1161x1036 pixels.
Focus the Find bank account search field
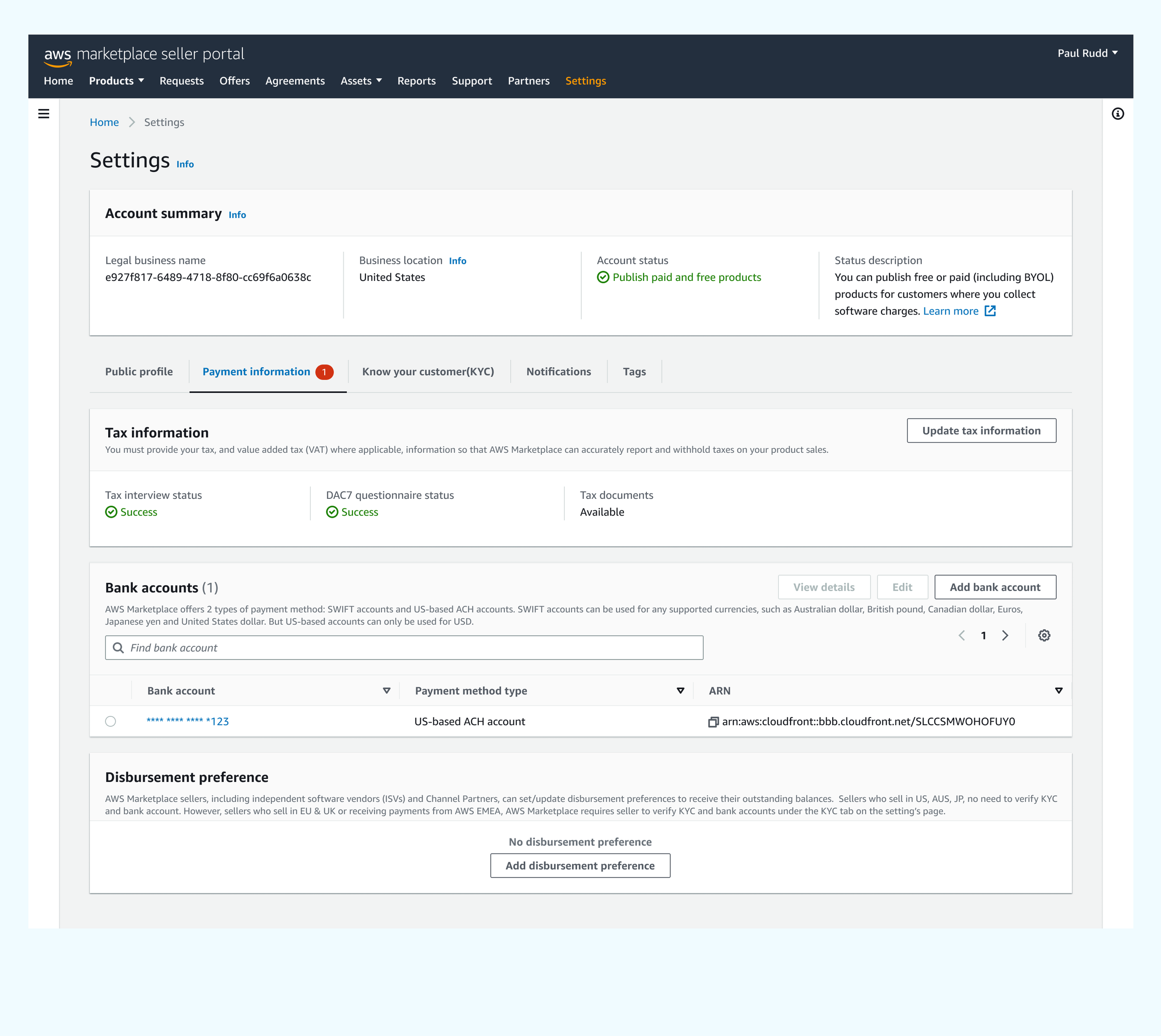[x=404, y=648]
